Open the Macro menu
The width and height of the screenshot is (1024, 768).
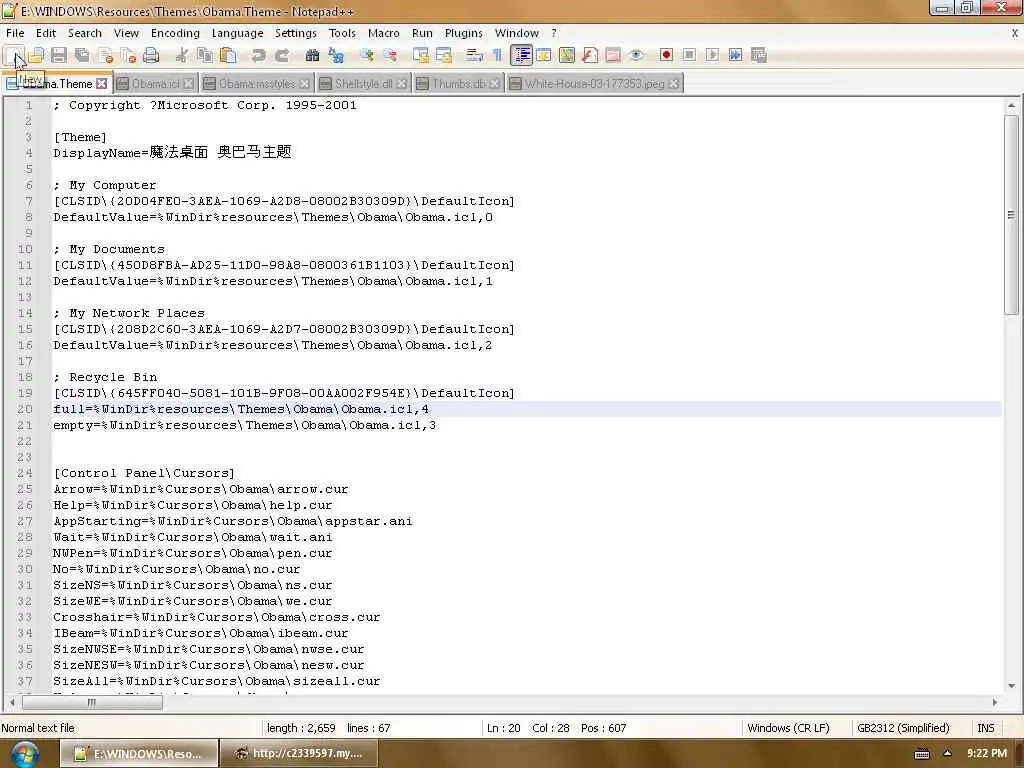tap(383, 33)
